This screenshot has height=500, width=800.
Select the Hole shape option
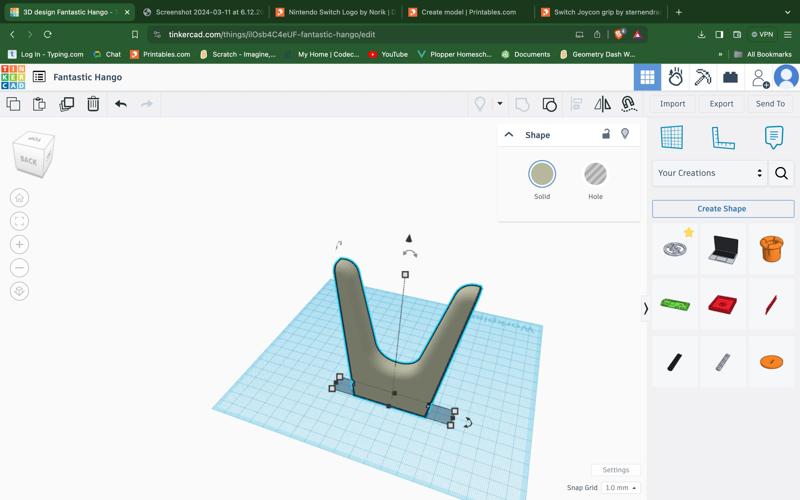[x=595, y=174]
